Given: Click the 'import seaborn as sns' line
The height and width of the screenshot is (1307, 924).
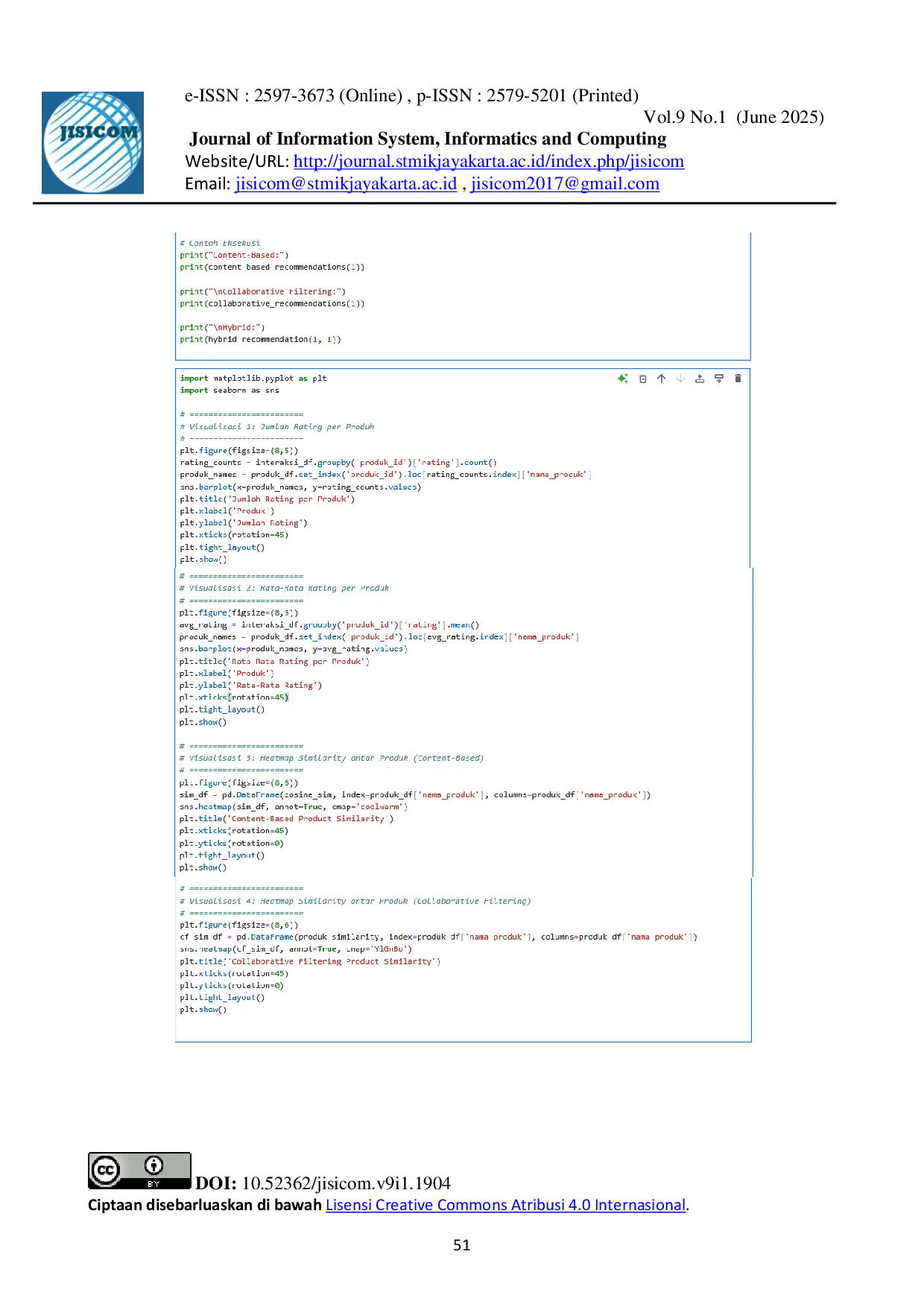Looking at the screenshot, I should click(230, 390).
